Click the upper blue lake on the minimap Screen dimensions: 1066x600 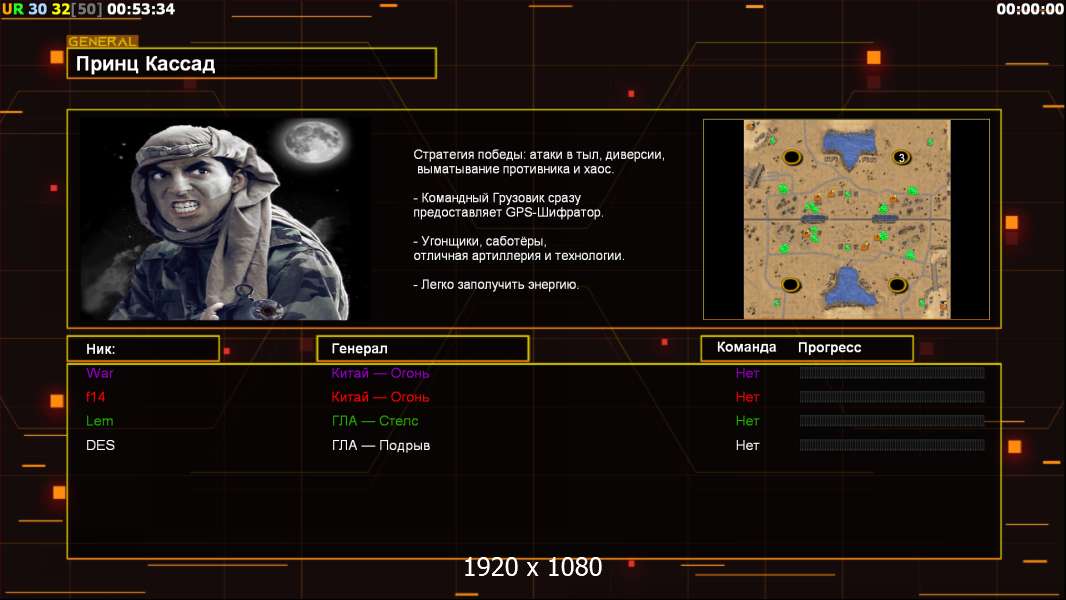[x=846, y=146]
